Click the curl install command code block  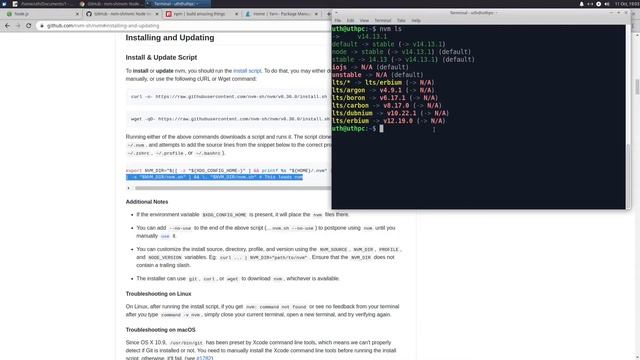(229, 97)
